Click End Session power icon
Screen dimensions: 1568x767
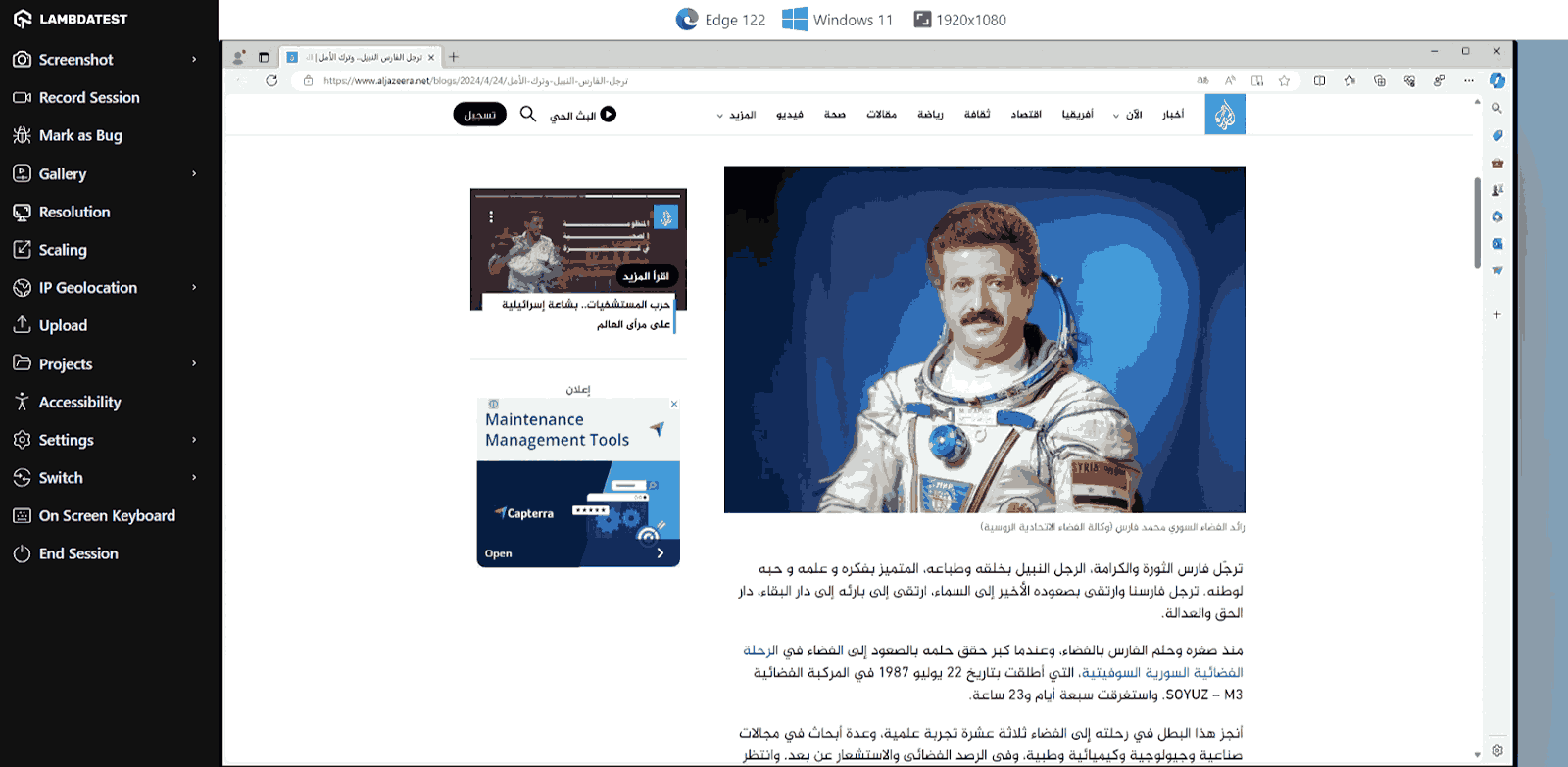pyautogui.click(x=22, y=553)
